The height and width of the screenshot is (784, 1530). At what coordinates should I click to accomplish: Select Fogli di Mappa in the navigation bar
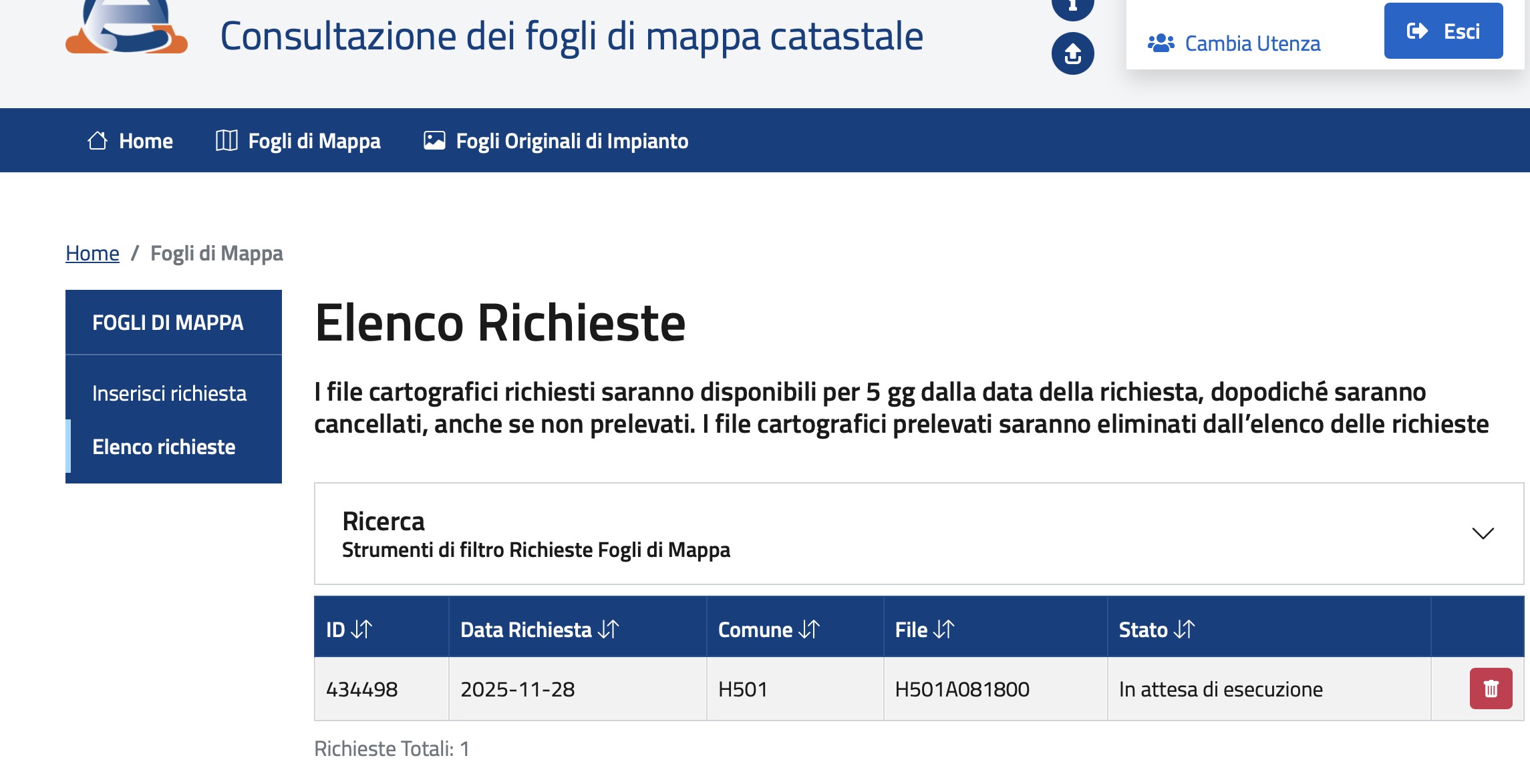[314, 140]
